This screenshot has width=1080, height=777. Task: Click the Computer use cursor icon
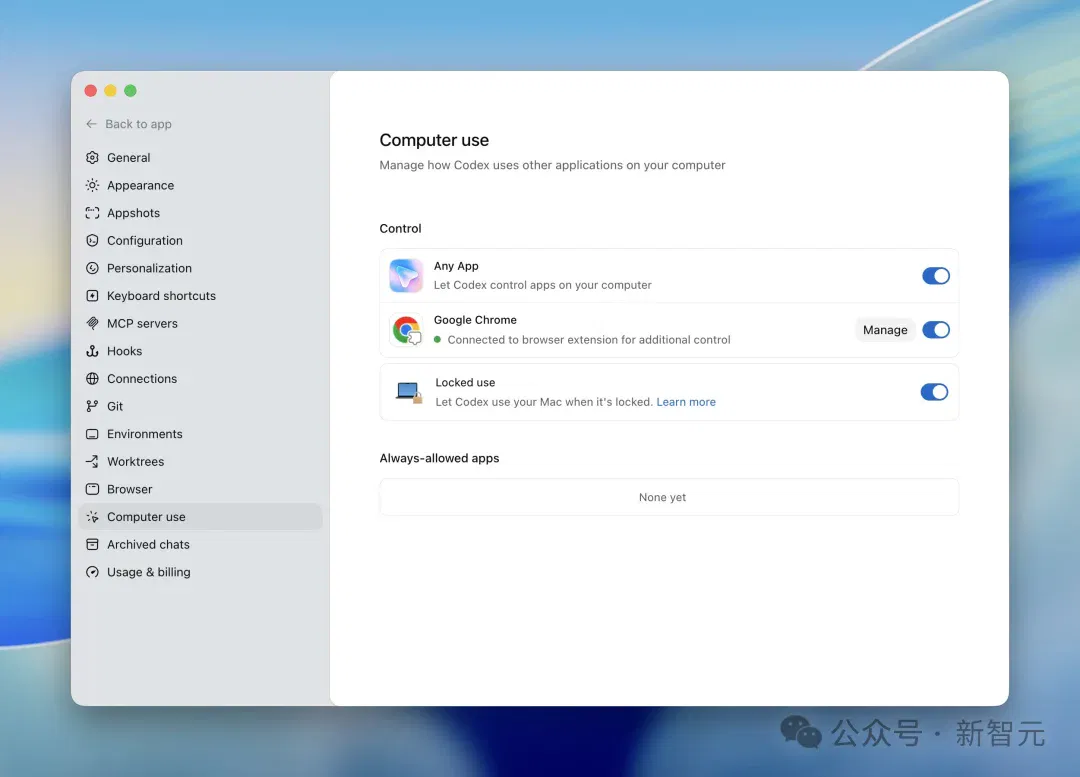[92, 517]
